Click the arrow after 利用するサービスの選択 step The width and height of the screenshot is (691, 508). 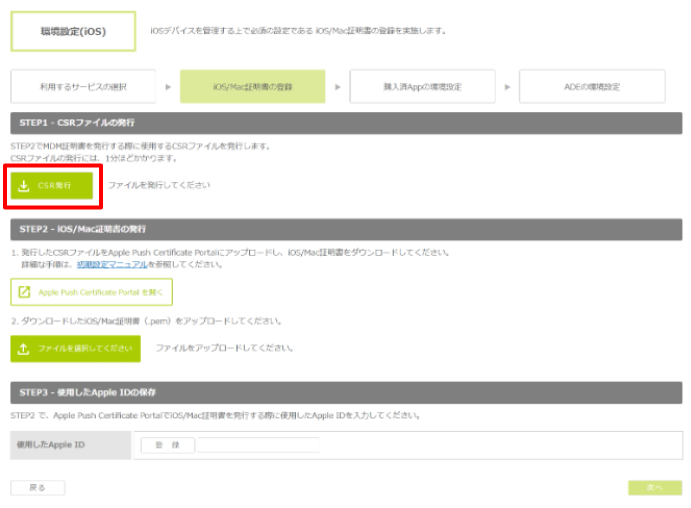(x=168, y=87)
